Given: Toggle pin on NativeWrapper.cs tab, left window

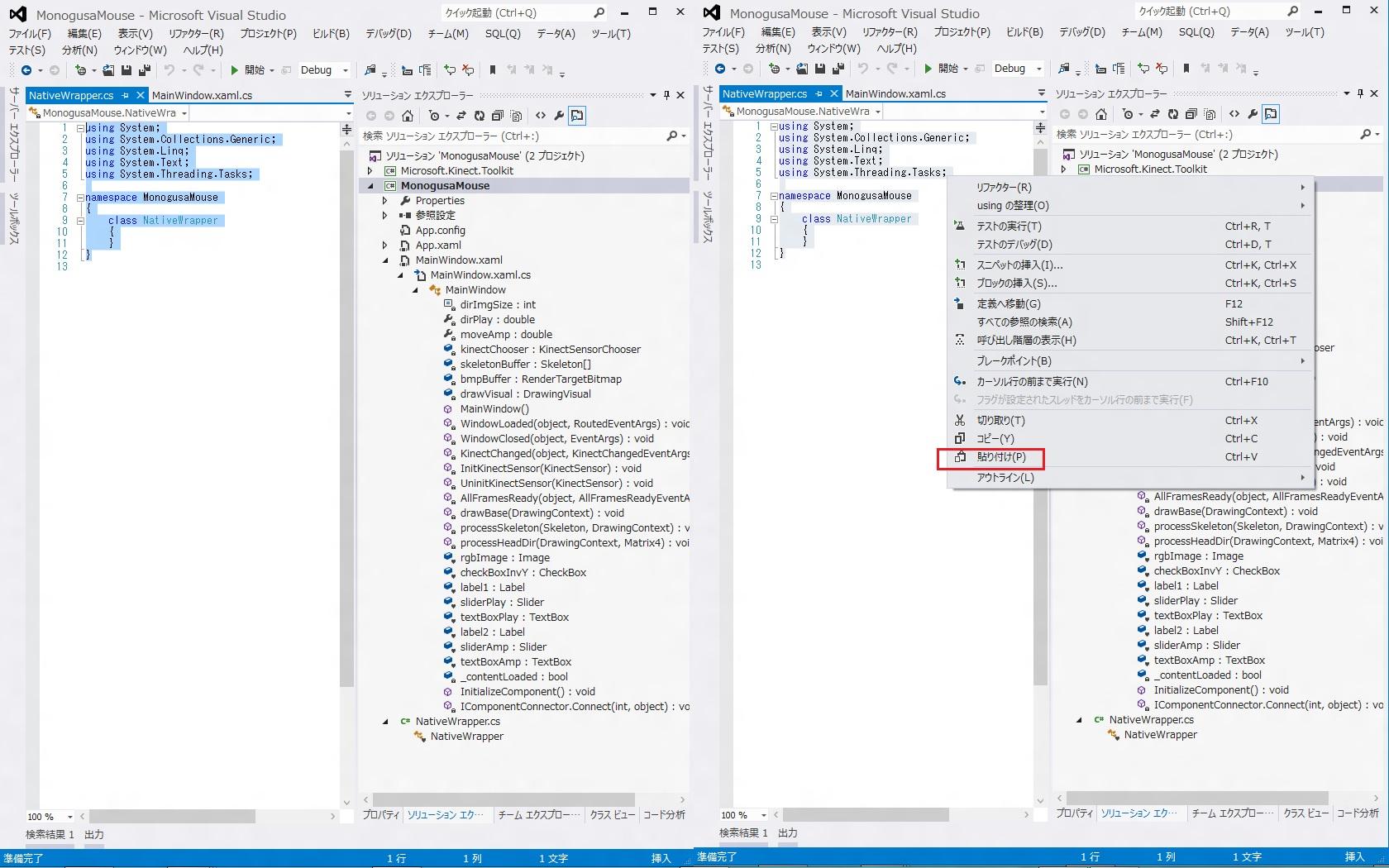Looking at the screenshot, I should 126,95.
